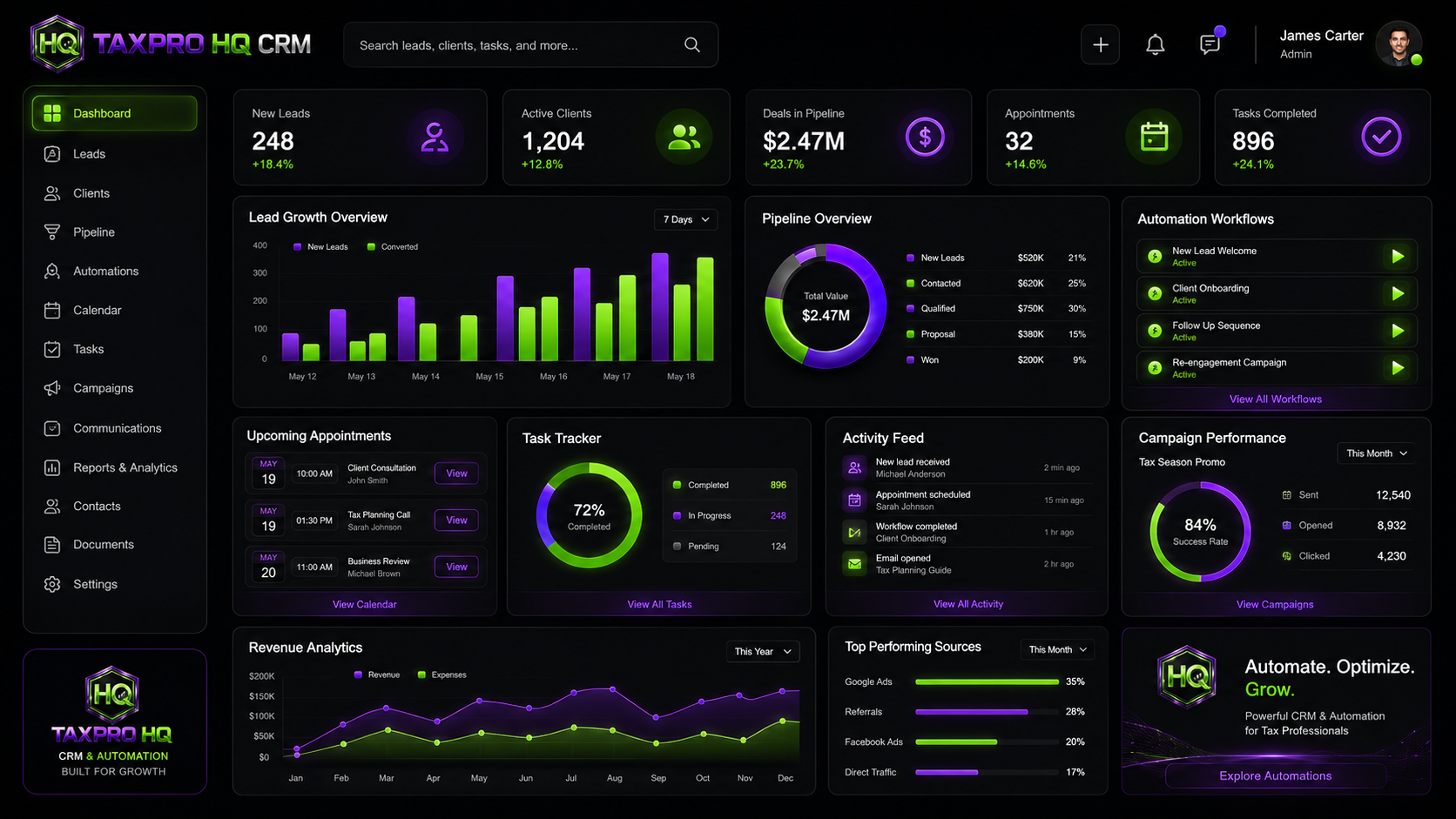Open Top Performing Sources This Month dropdown
Image resolution: width=1456 pixels, height=819 pixels.
1058,649
